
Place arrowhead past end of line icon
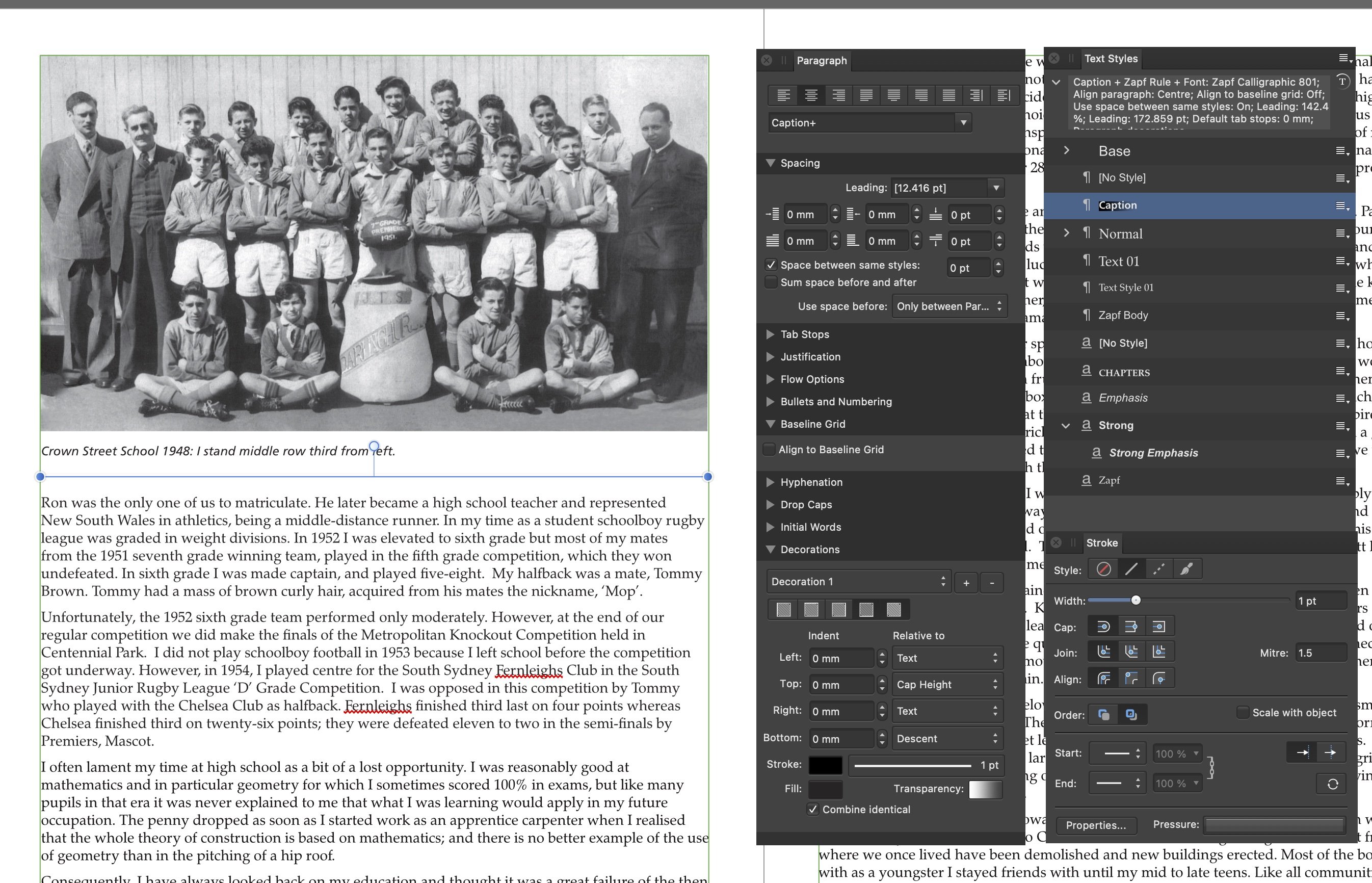click(1330, 752)
